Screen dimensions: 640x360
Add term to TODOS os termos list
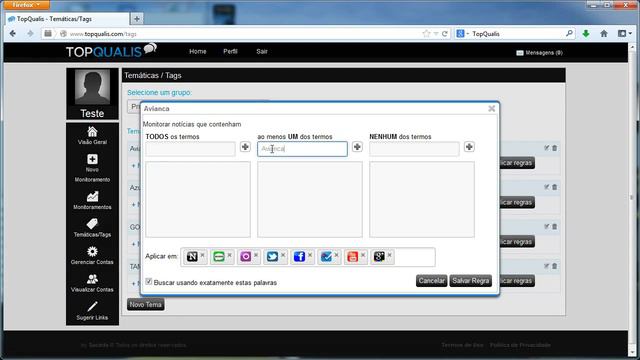coord(245,147)
